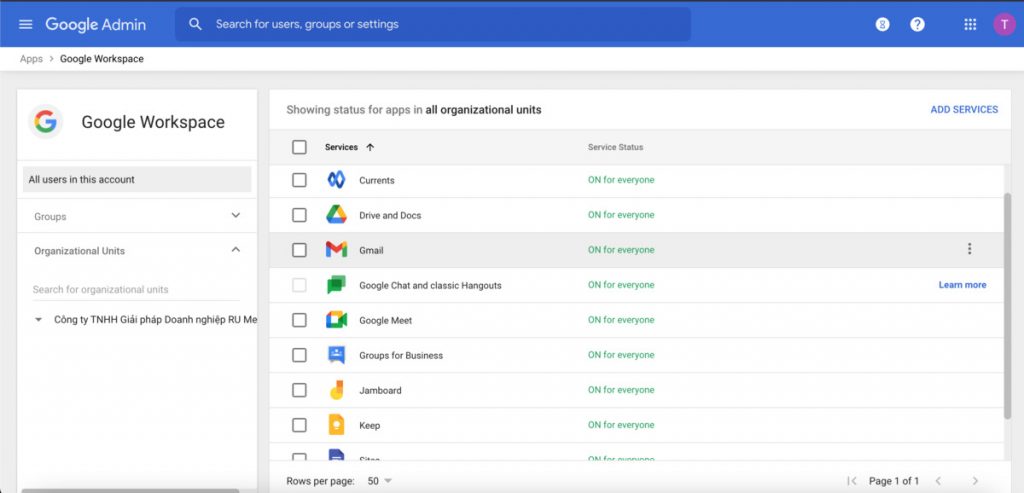Open the Keep service name
The width and height of the screenshot is (1024, 493).
coord(370,426)
